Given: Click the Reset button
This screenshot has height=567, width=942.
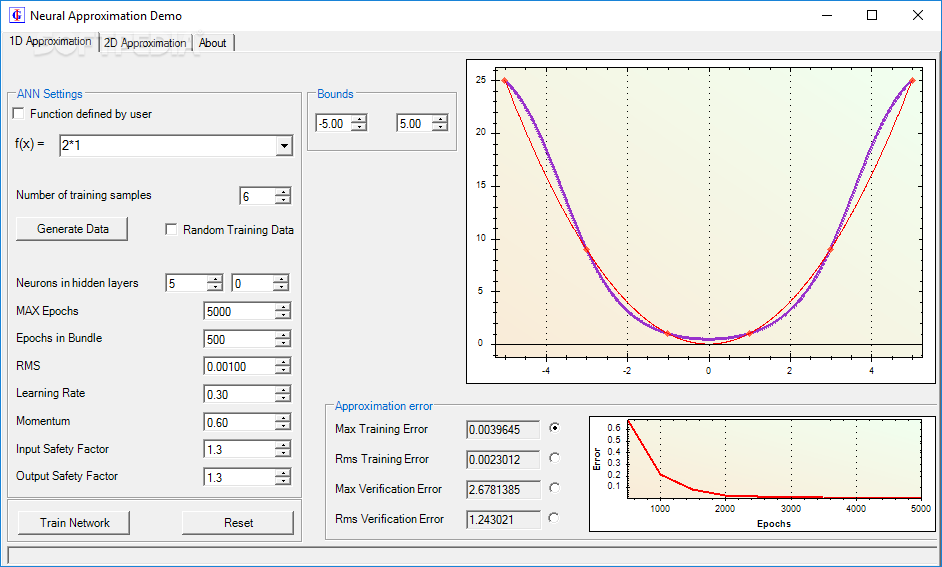Looking at the screenshot, I should click(x=238, y=523).
